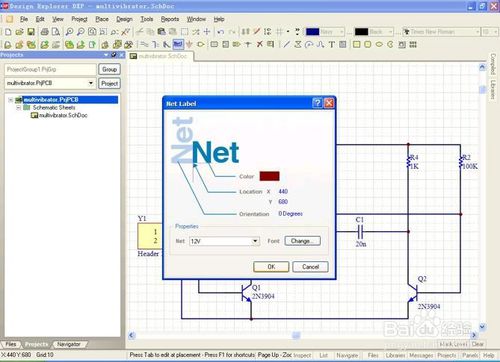Click the dark red Color swatch
Viewport: 500px width, 362px height.
point(269,176)
